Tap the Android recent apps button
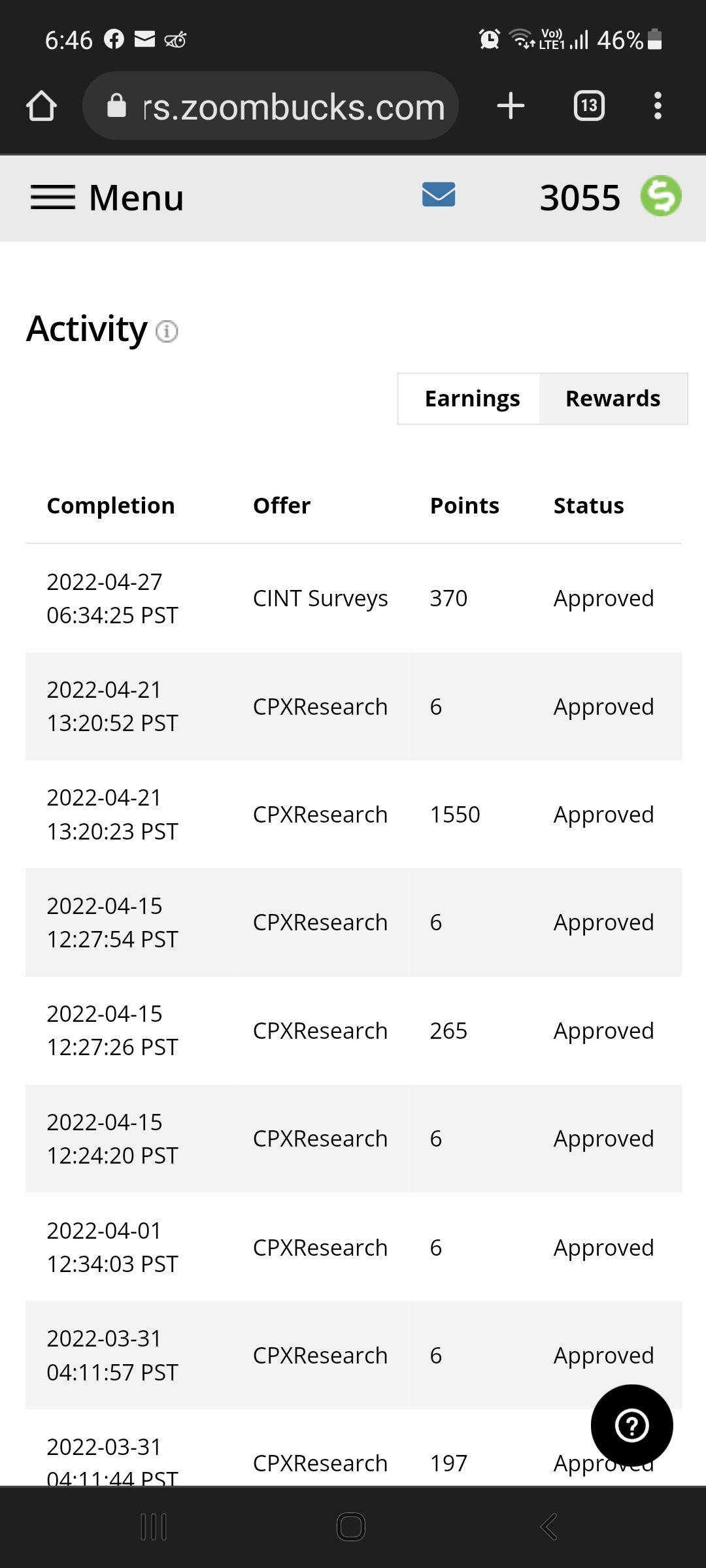The image size is (706, 1568). [154, 1527]
